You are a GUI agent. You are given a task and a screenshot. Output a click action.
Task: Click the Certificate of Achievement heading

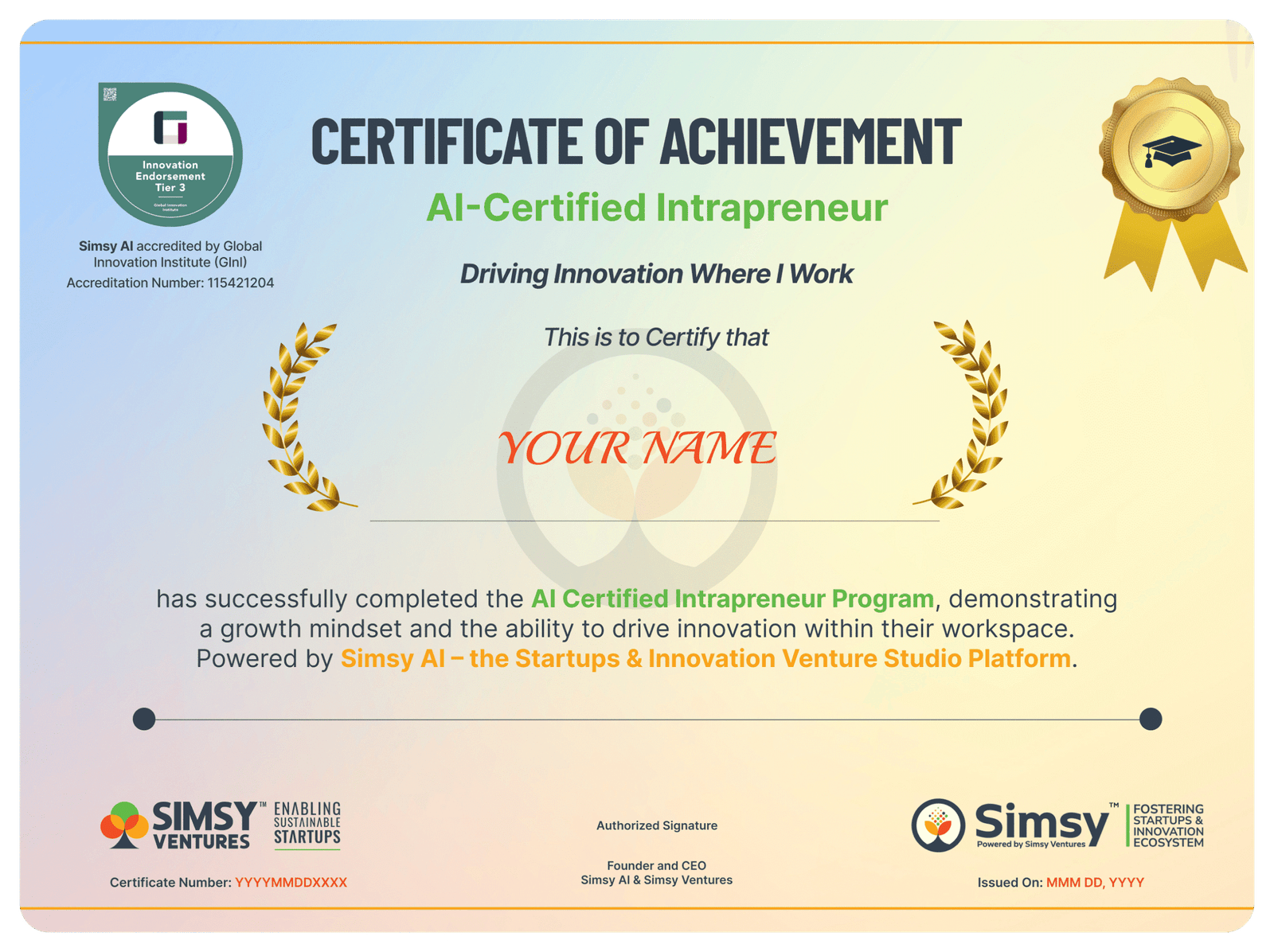(636, 142)
